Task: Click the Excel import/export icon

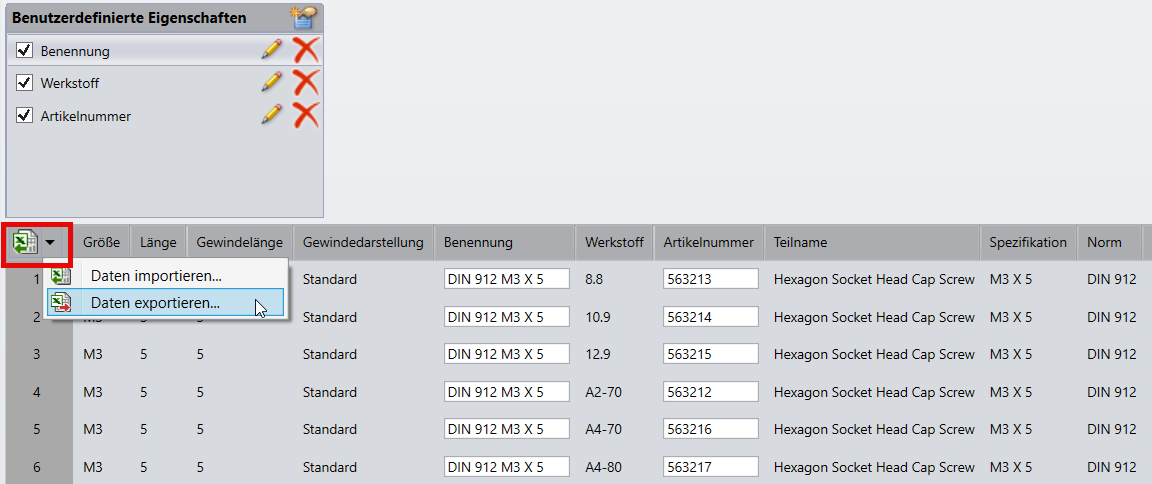Action: tap(25, 242)
